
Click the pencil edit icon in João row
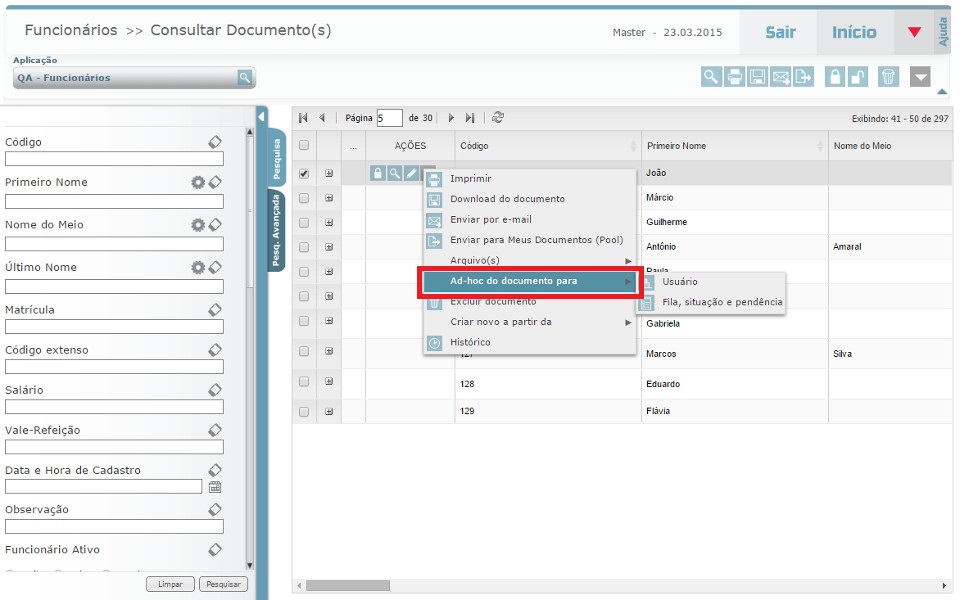click(411, 173)
